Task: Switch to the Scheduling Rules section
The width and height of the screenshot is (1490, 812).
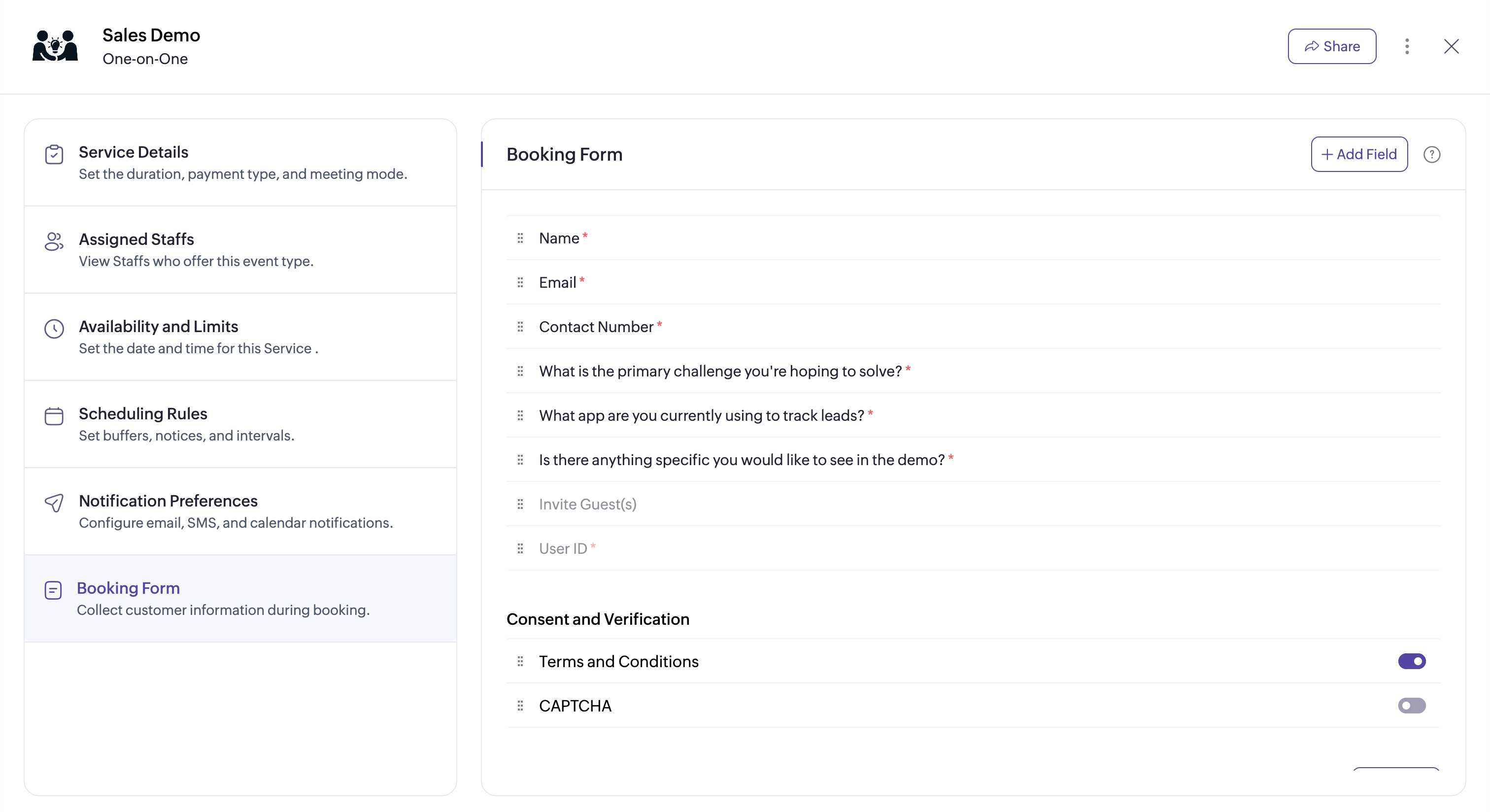Action: (x=143, y=414)
